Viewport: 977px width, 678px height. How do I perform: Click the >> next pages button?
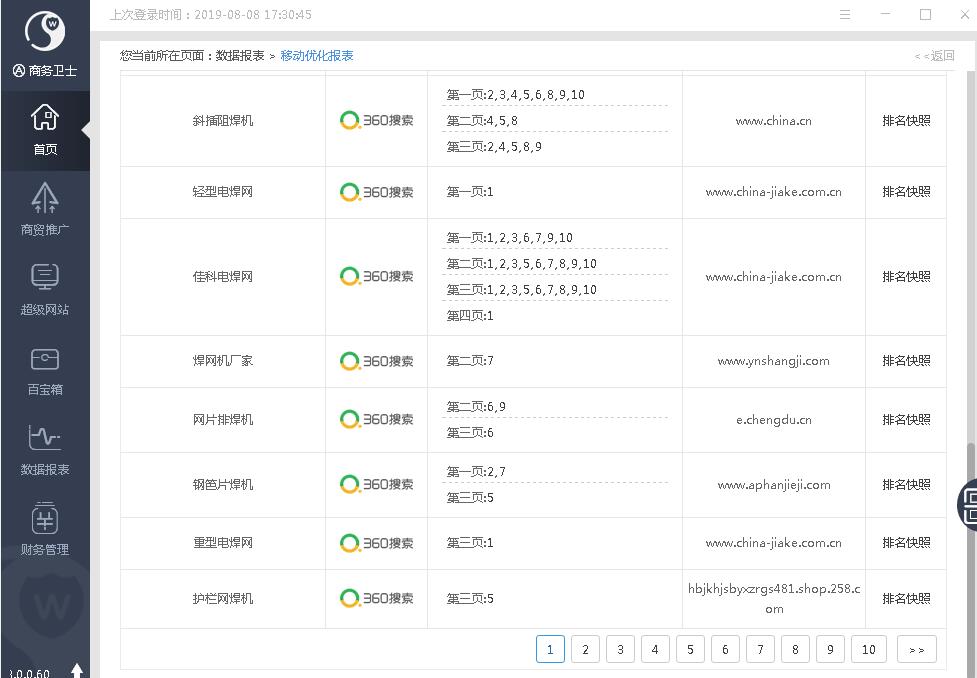916,649
